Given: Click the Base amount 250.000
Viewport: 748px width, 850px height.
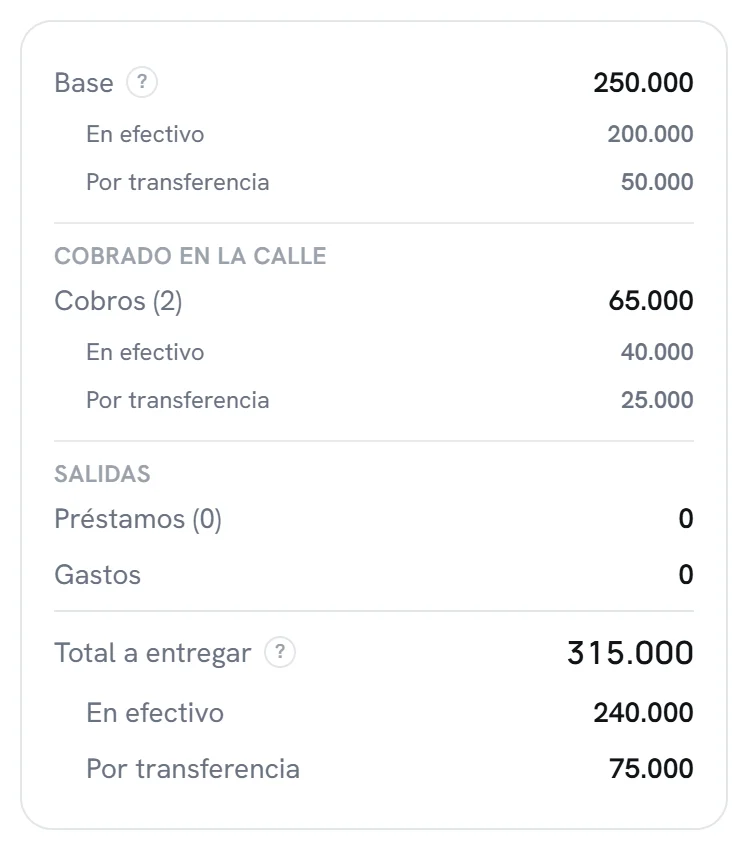Looking at the screenshot, I should click(x=643, y=83).
